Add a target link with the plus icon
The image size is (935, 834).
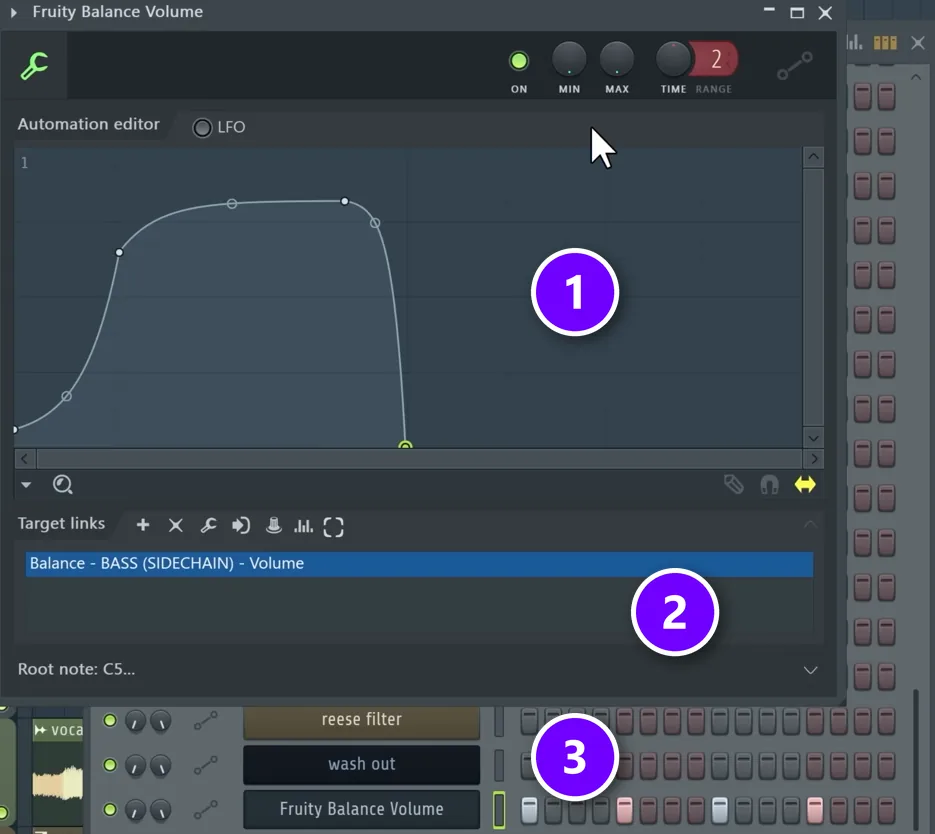[x=143, y=525]
